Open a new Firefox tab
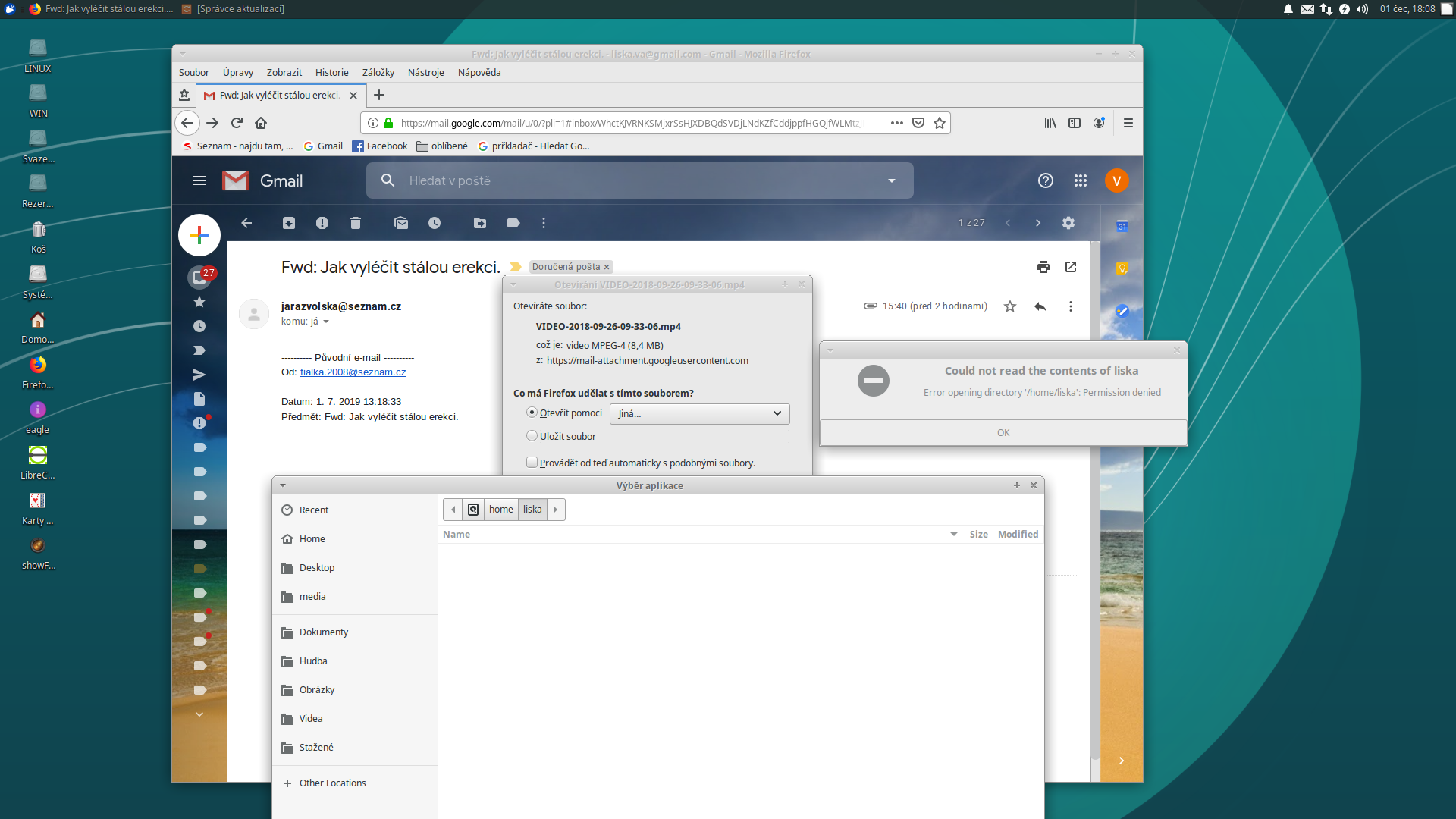 tap(379, 95)
